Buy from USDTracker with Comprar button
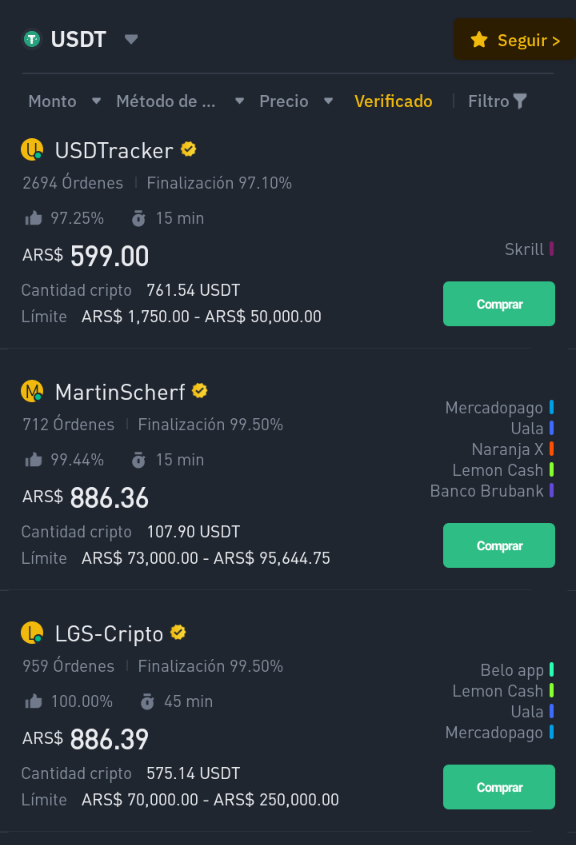 [498, 303]
